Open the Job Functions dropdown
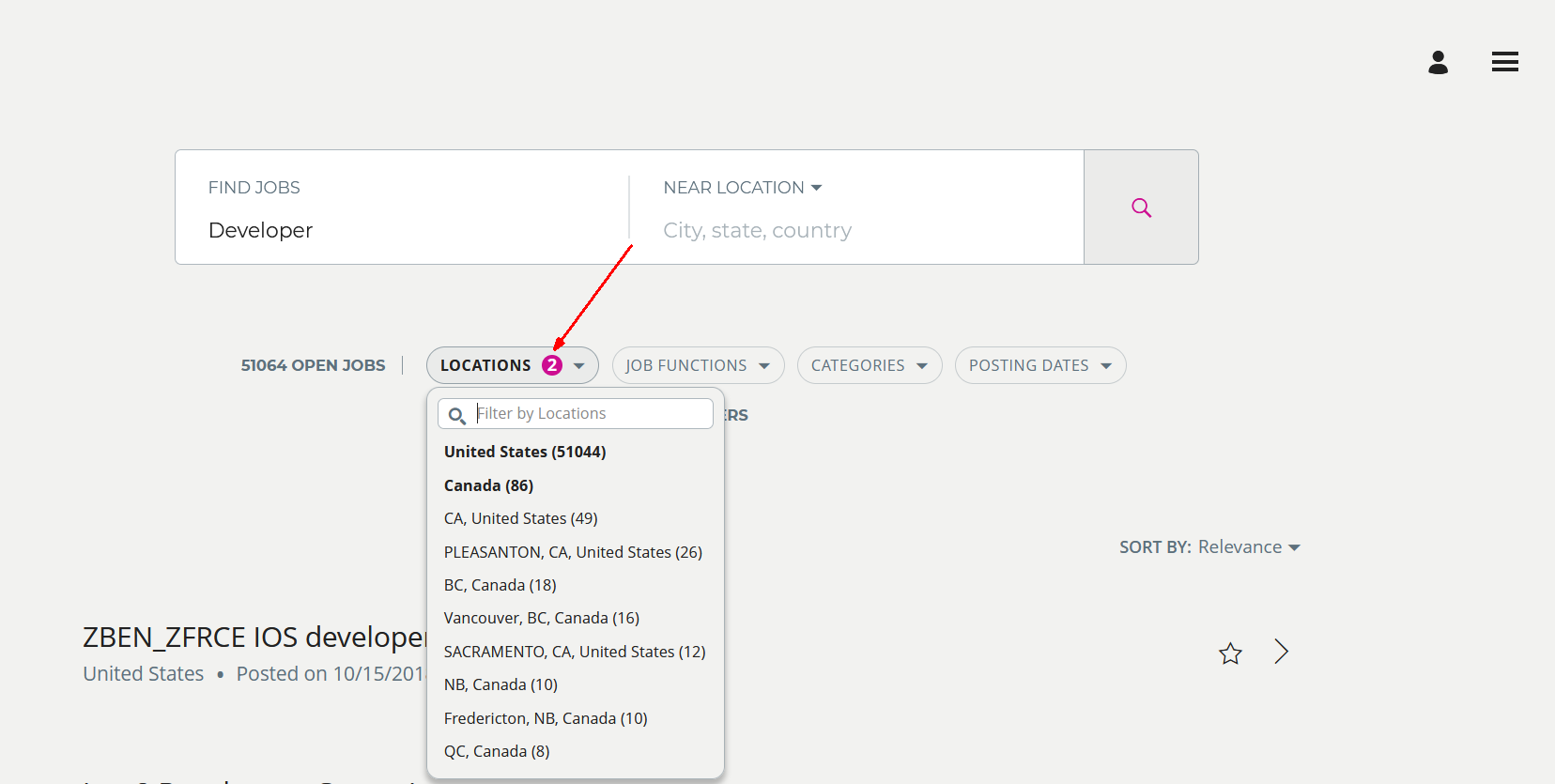 pyautogui.click(x=698, y=365)
